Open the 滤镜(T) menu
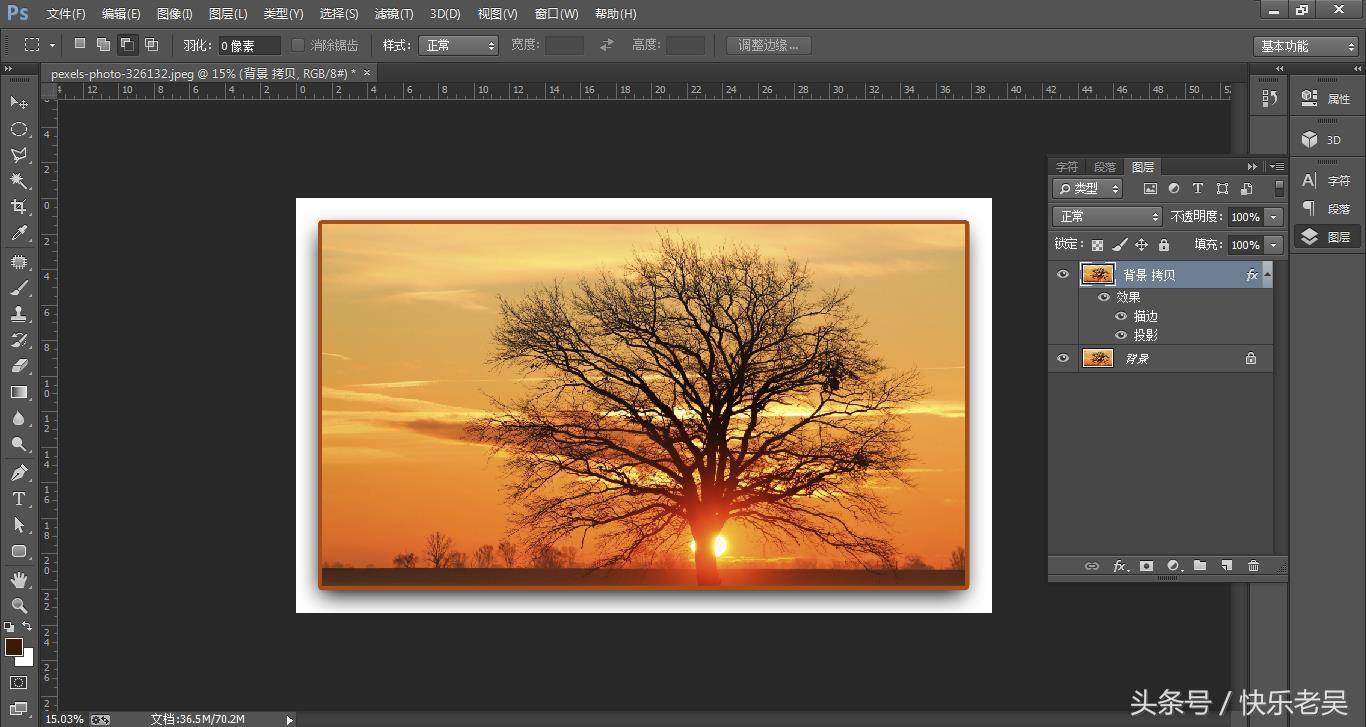 [x=394, y=14]
